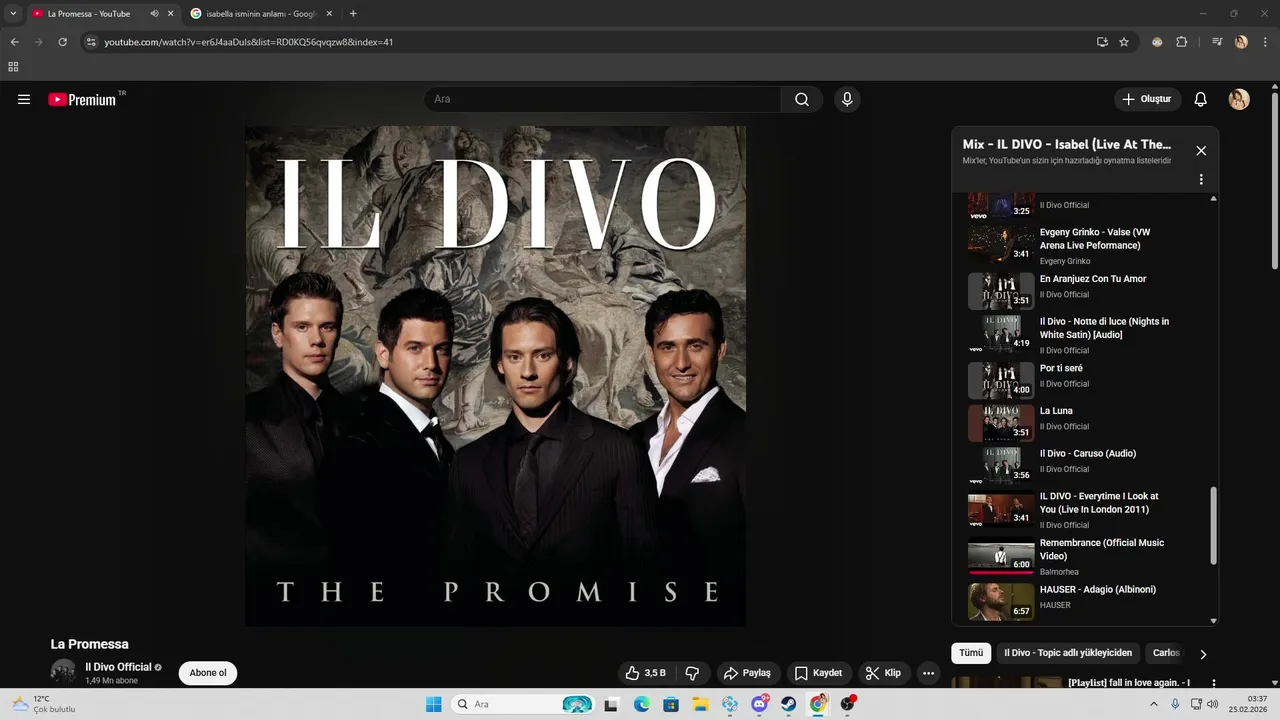Open the tab search dropdown arrow
1280x720 pixels.
[13, 14]
